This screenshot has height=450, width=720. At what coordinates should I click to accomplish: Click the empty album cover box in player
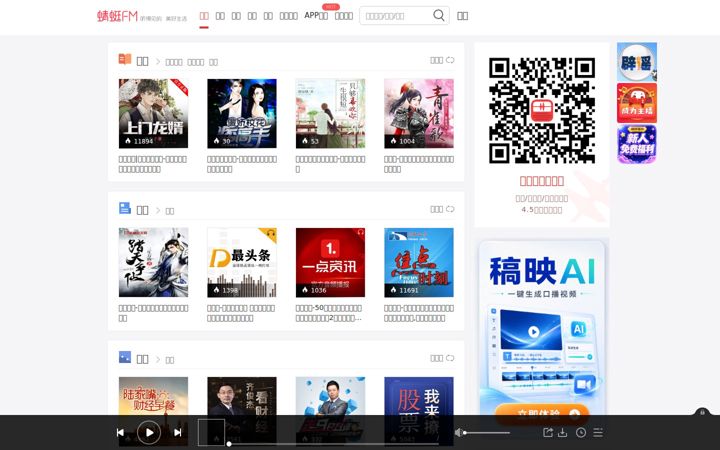[x=211, y=432]
